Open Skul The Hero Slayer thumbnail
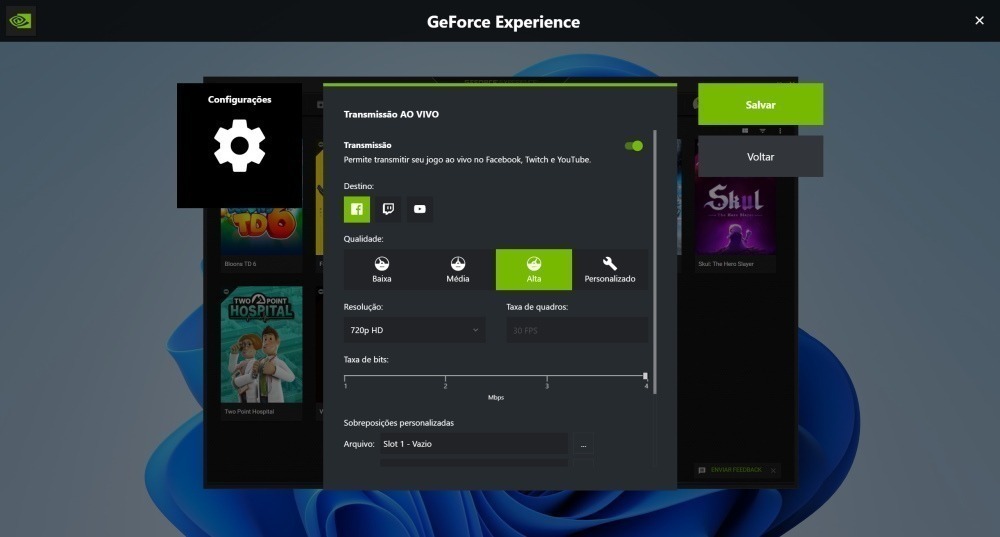 point(735,216)
